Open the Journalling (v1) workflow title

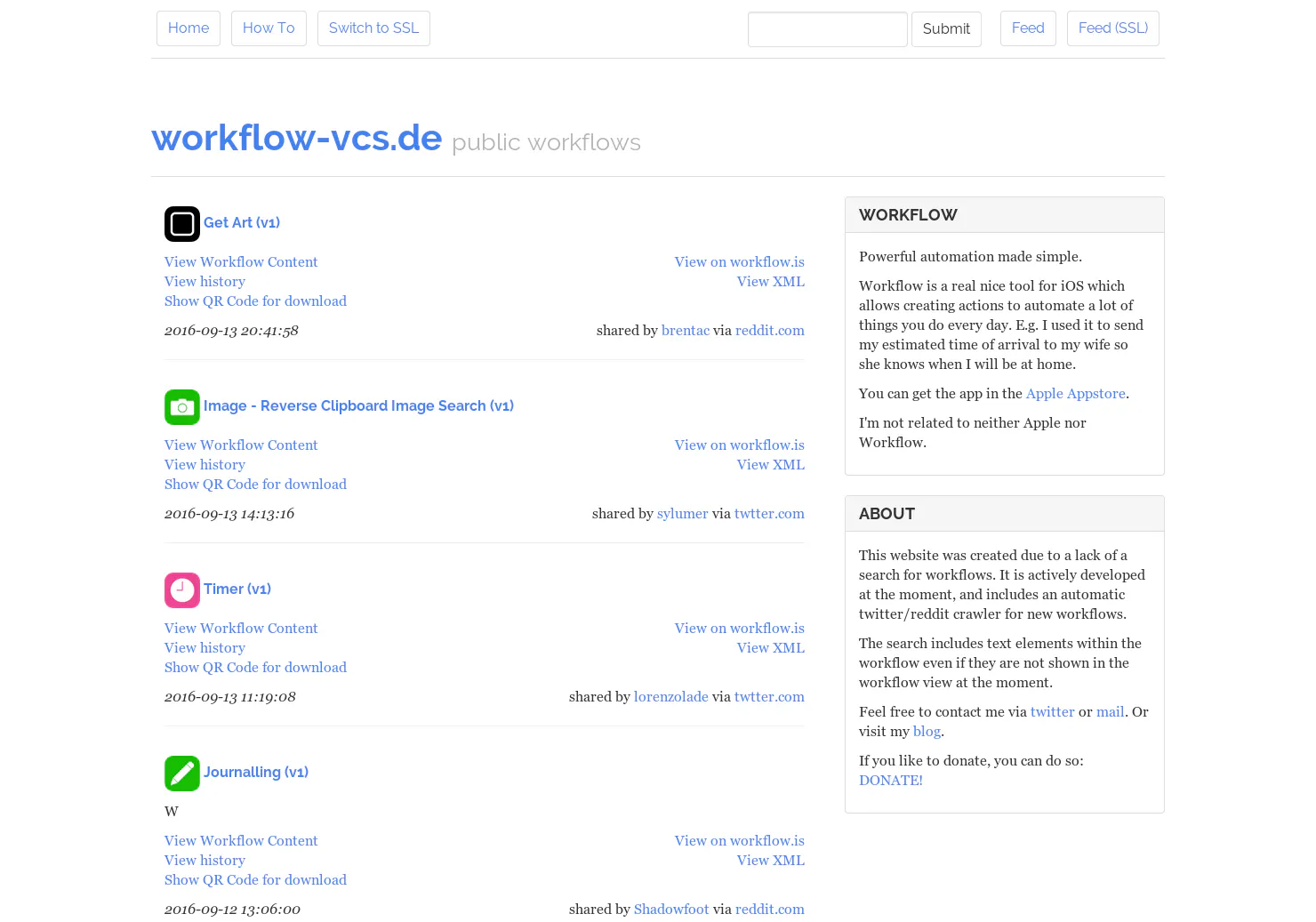(256, 772)
